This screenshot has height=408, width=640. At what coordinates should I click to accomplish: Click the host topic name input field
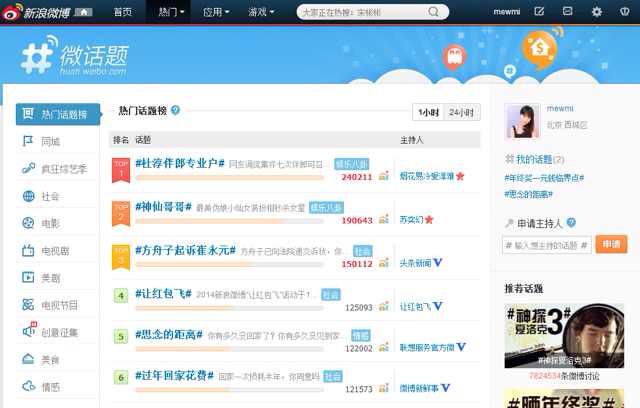[x=547, y=244]
